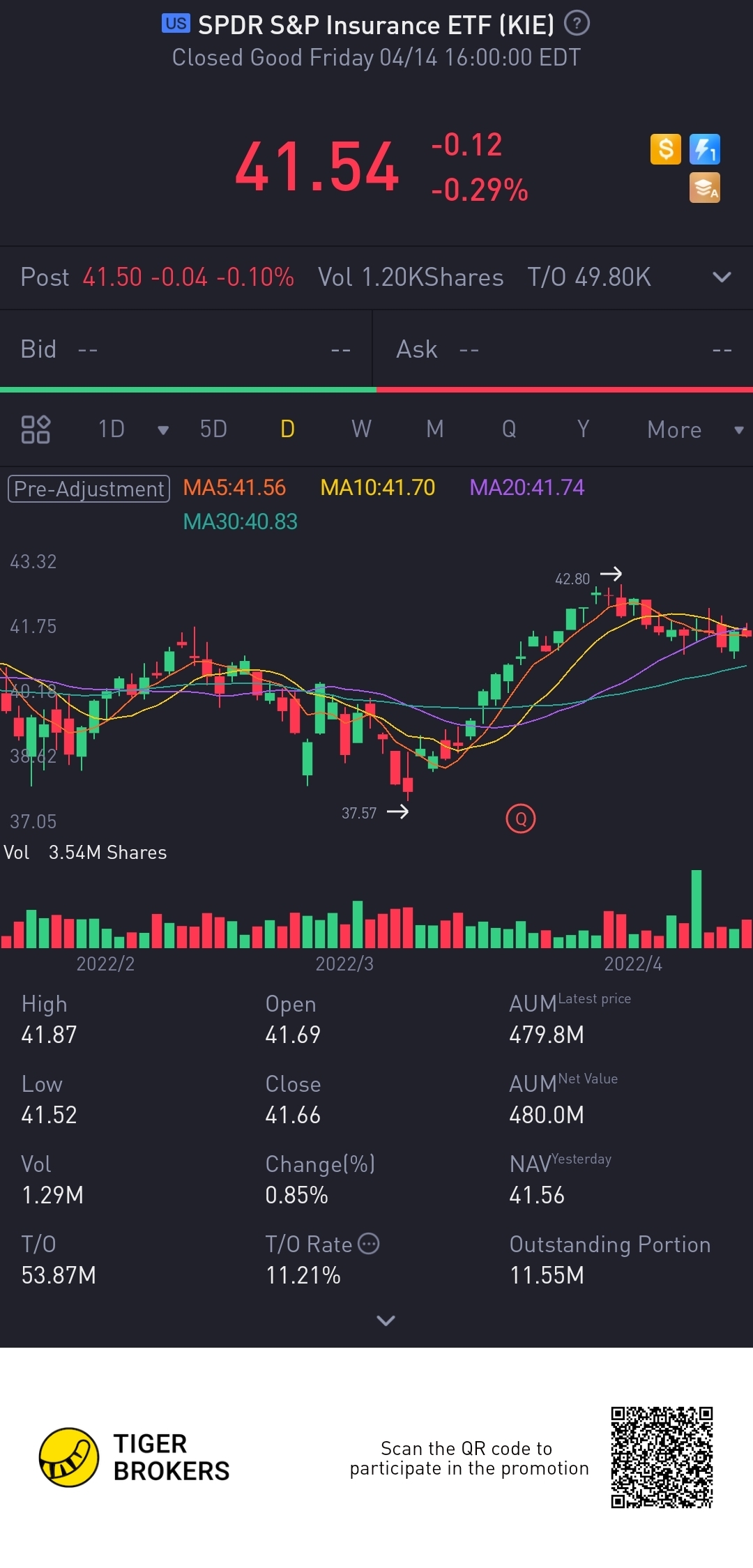Select the 1D timeframe tab
The width and height of the screenshot is (753, 1568).
[112, 429]
